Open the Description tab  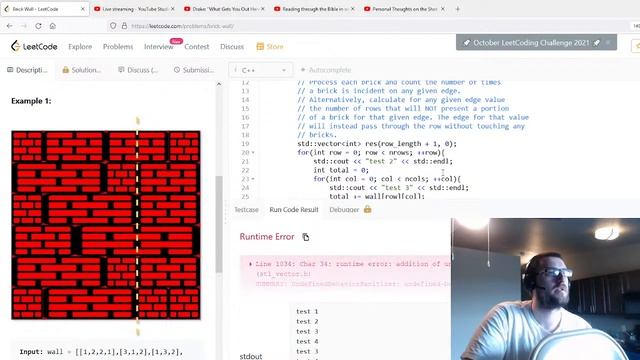point(27,70)
